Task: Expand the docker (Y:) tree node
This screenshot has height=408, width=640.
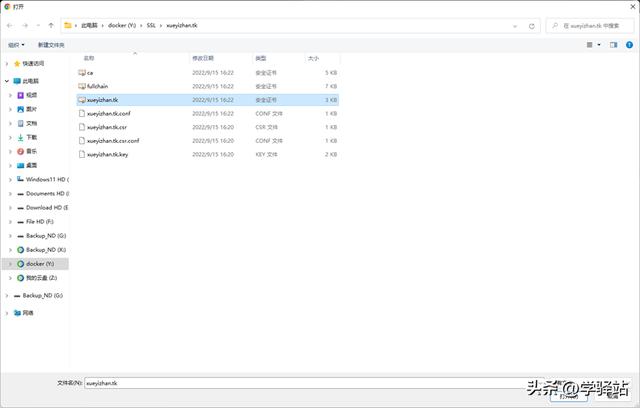Action: [10, 264]
